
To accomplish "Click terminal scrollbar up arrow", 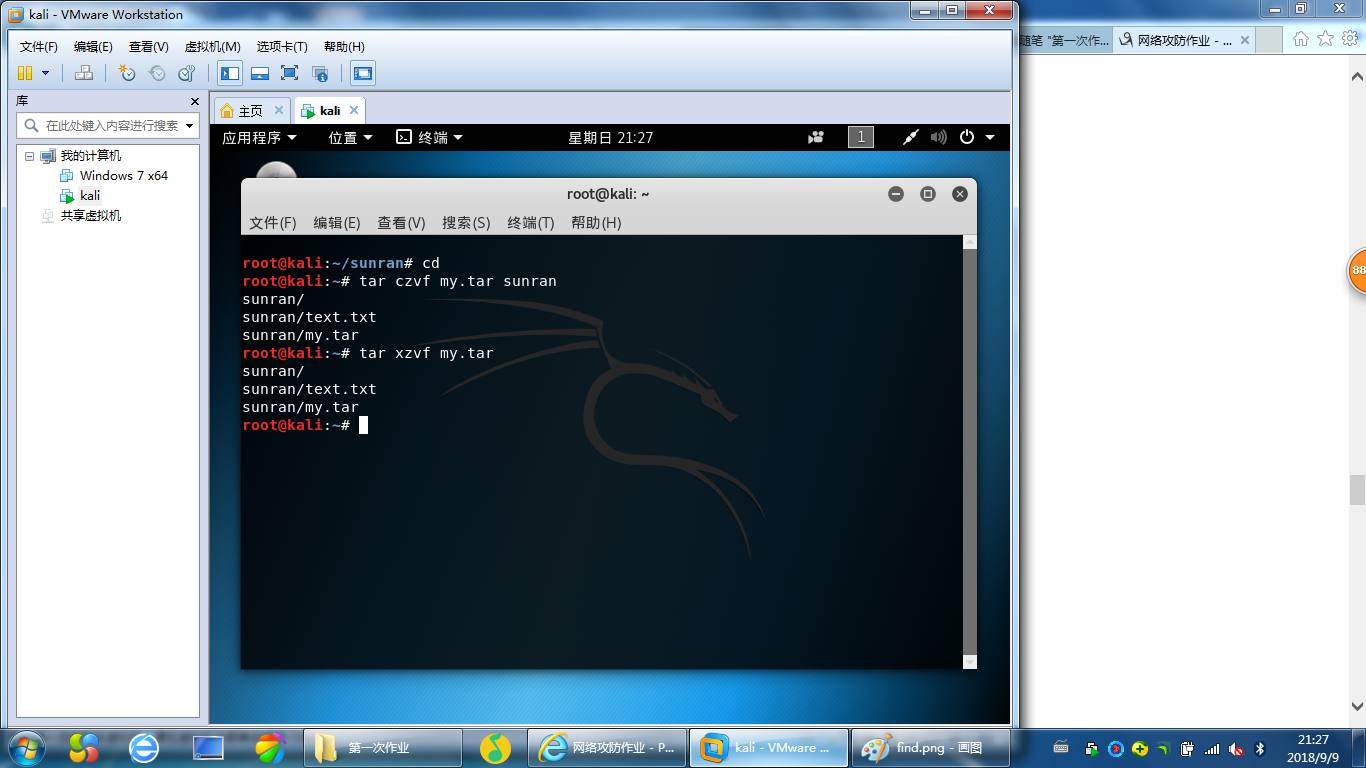I will 969,242.
